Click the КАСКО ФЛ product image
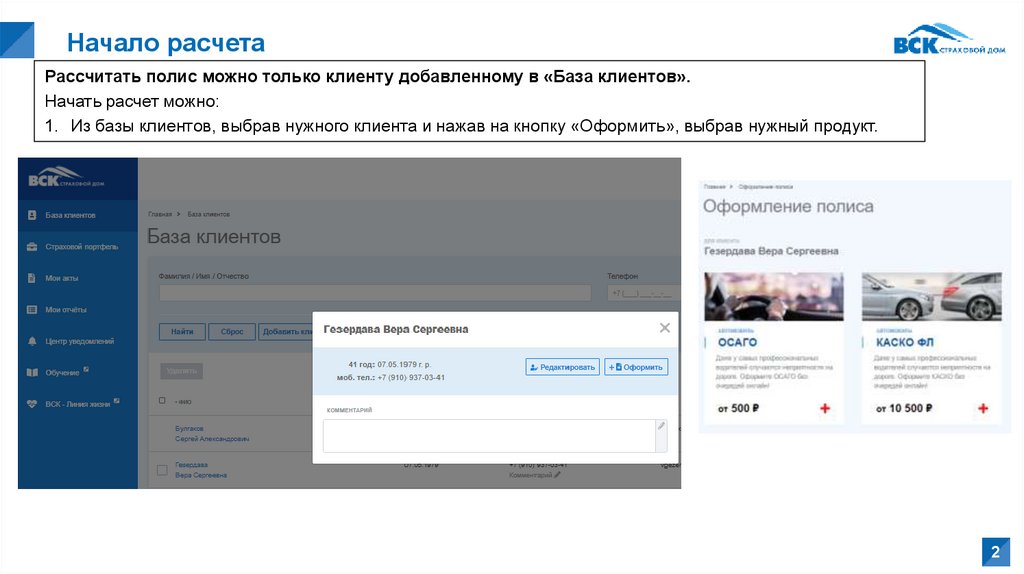 [x=932, y=297]
